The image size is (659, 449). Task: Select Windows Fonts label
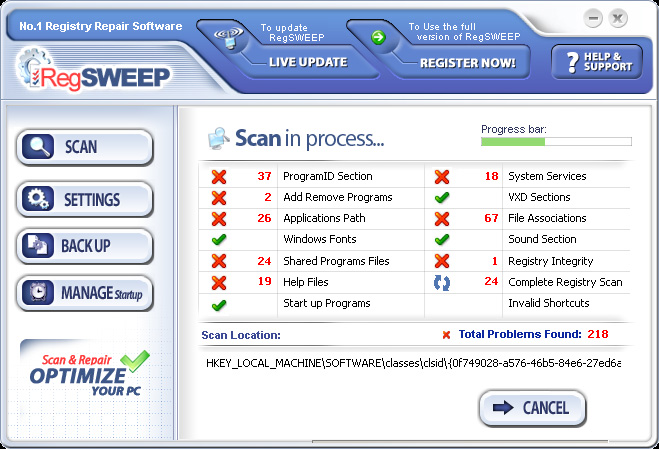pos(319,239)
